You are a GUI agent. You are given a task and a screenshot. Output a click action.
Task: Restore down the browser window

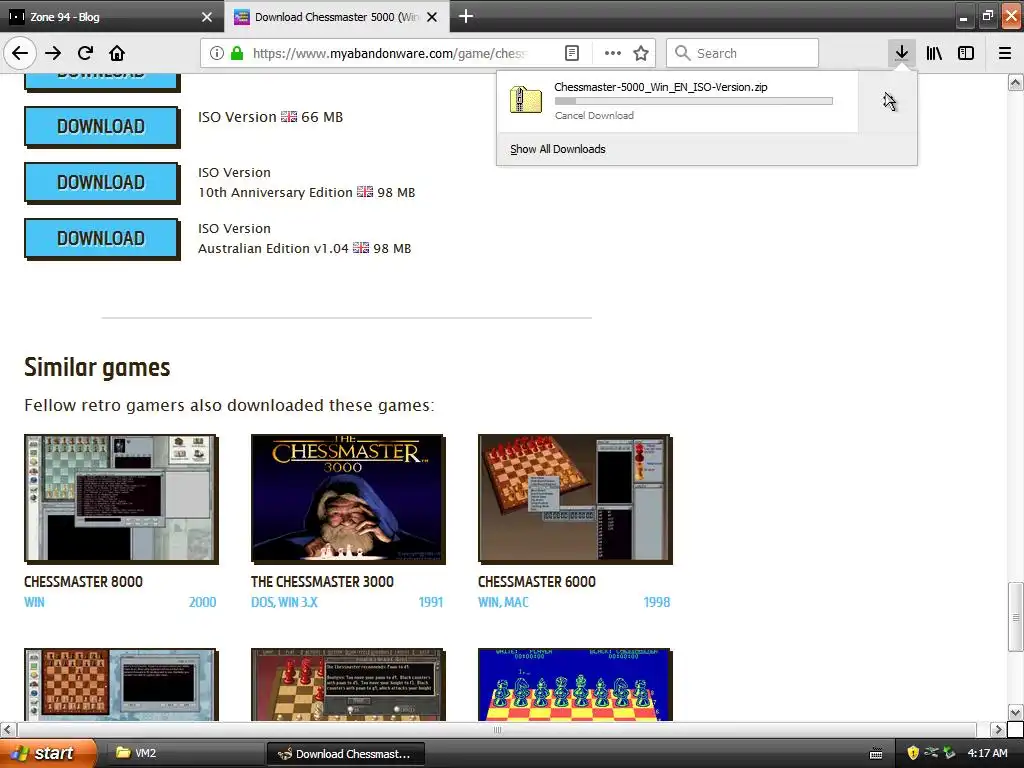pos(987,16)
